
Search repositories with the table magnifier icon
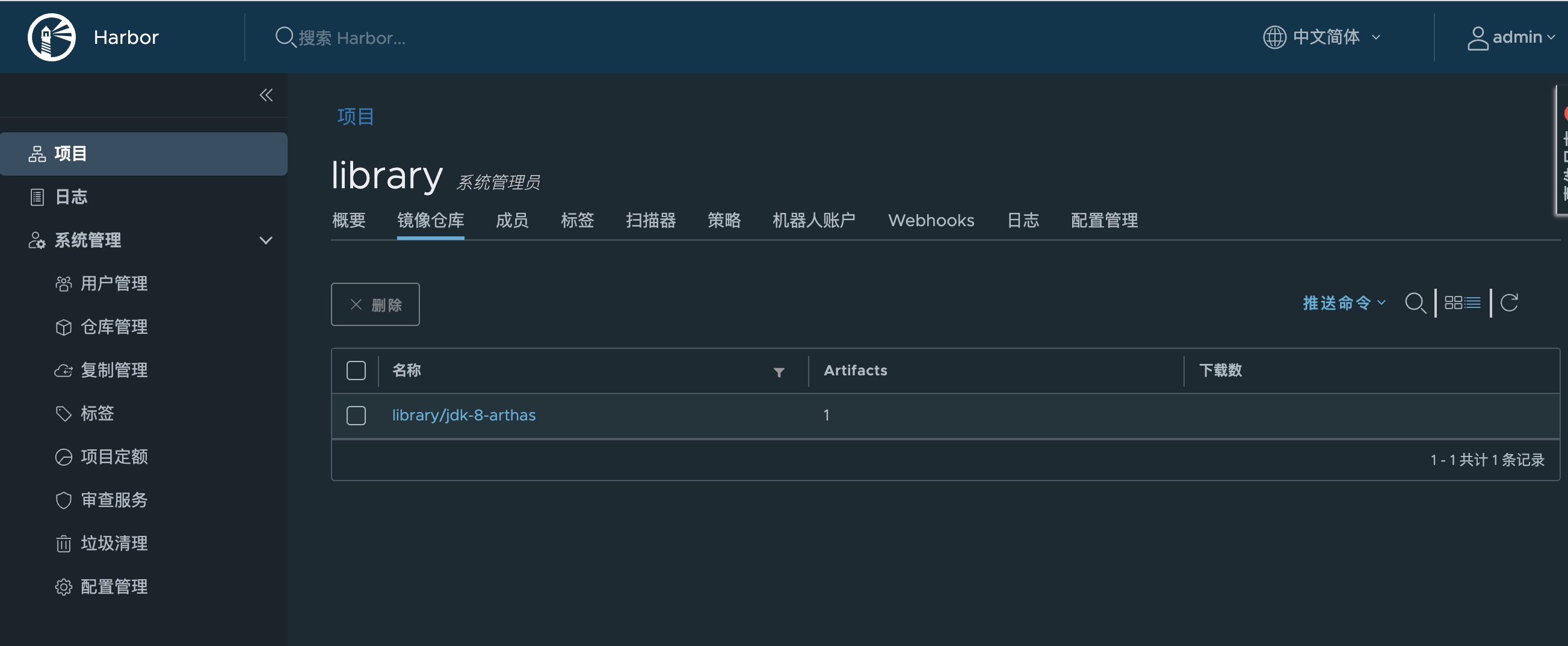click(x=1415, y=303)
